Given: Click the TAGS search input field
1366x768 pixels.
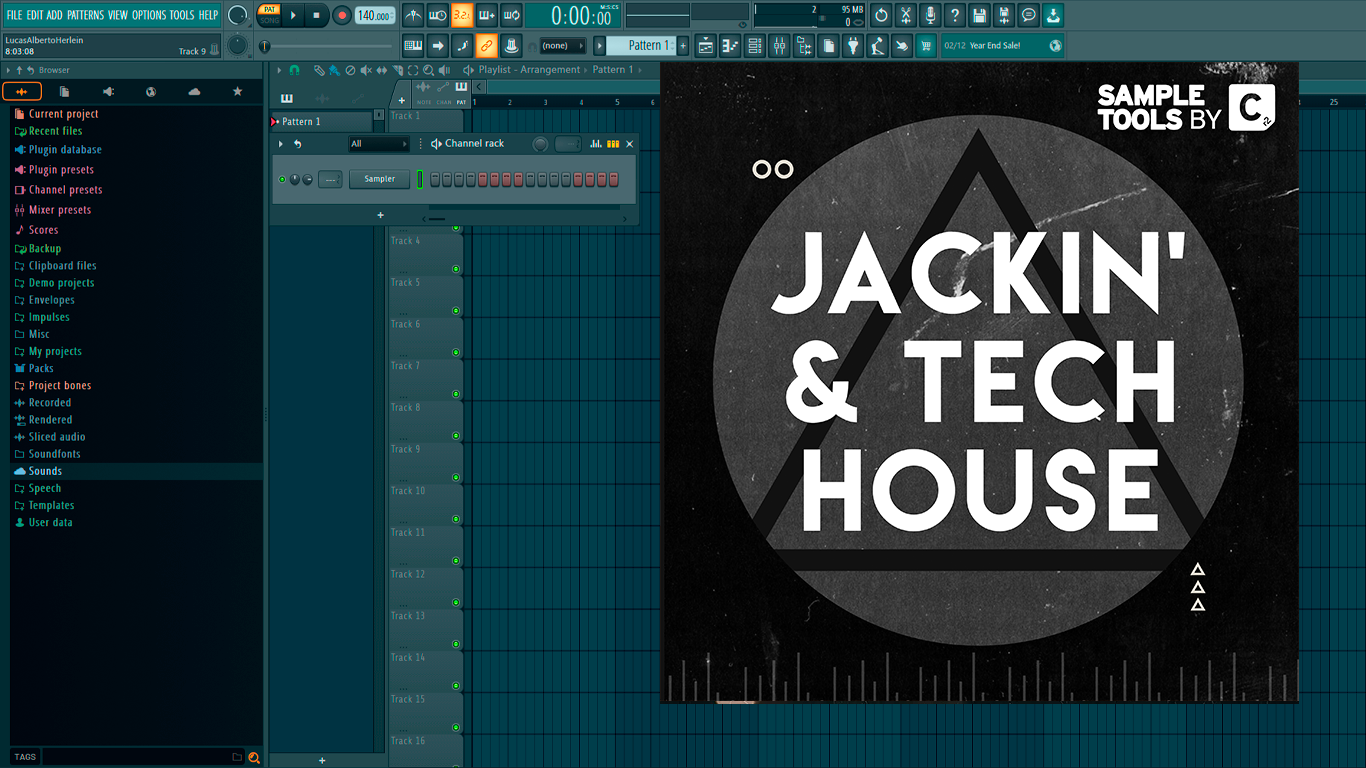Looking at the screenshot, I should [x=135, y=757].
